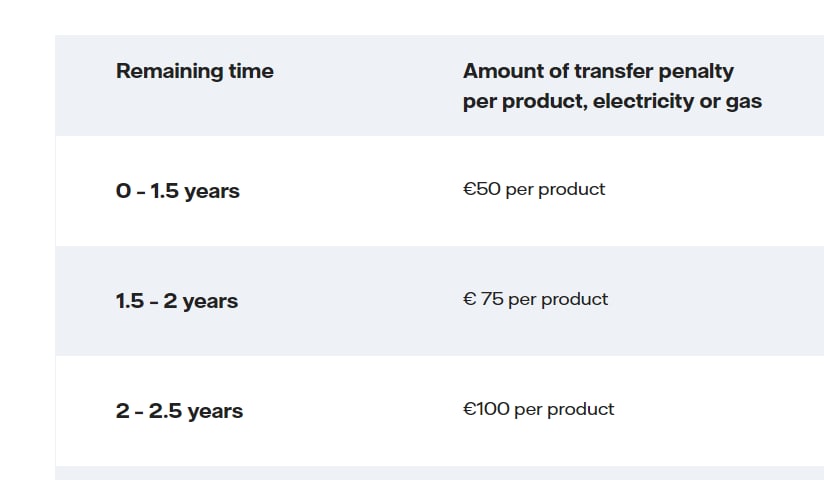Click the "0 - 1.5 years" row label
The height and width of the screenshot is (480, 824).
tap(178, 191)
